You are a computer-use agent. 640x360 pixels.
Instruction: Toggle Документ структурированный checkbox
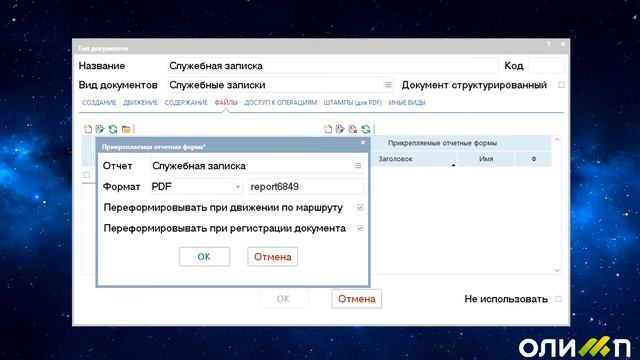point(562,85)
